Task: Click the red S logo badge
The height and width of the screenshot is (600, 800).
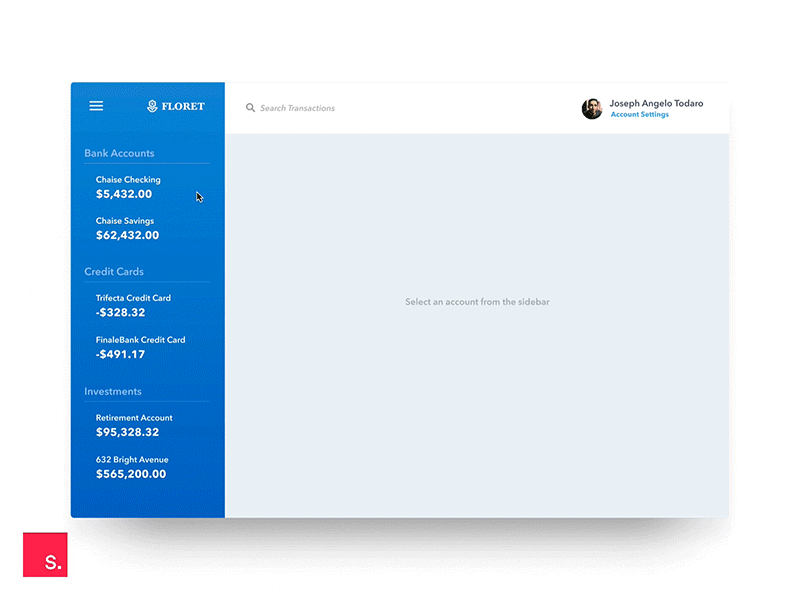Action: click(x=45, y=556)
